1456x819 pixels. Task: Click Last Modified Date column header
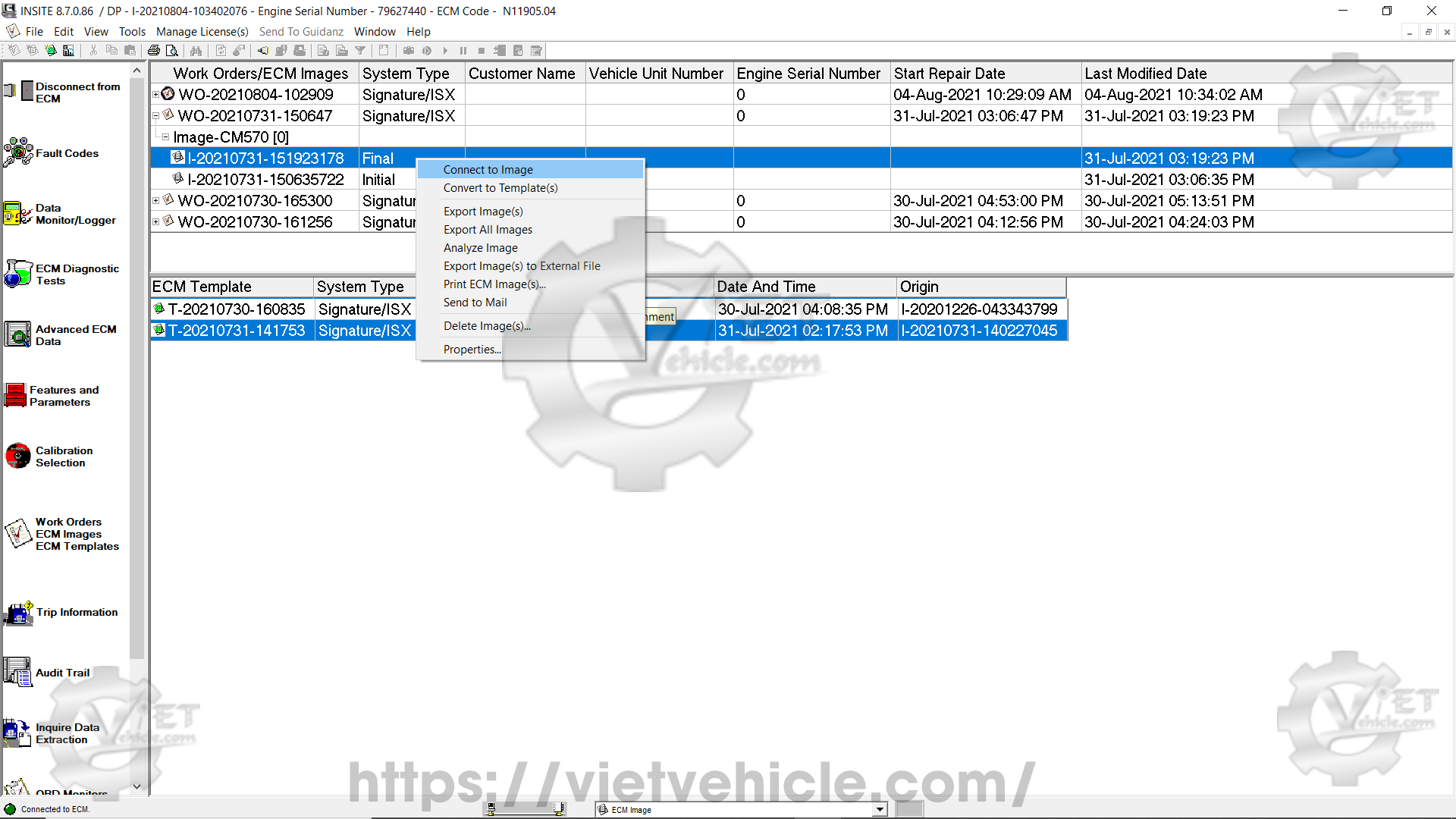[1145, 74]
